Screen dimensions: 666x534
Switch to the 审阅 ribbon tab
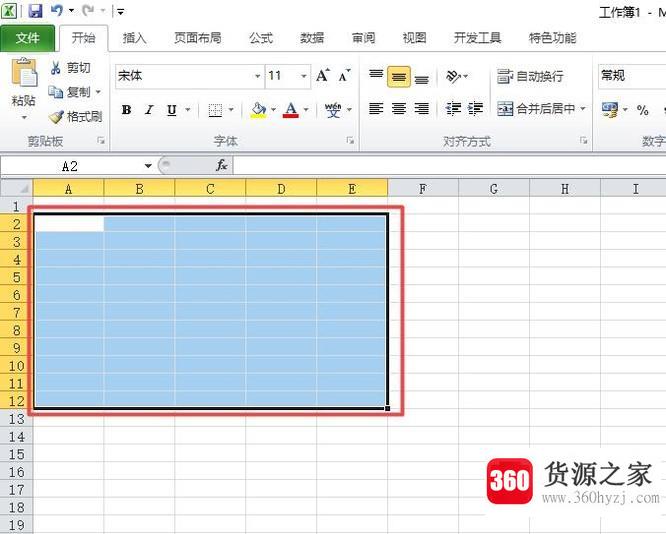tap(364, 38)
